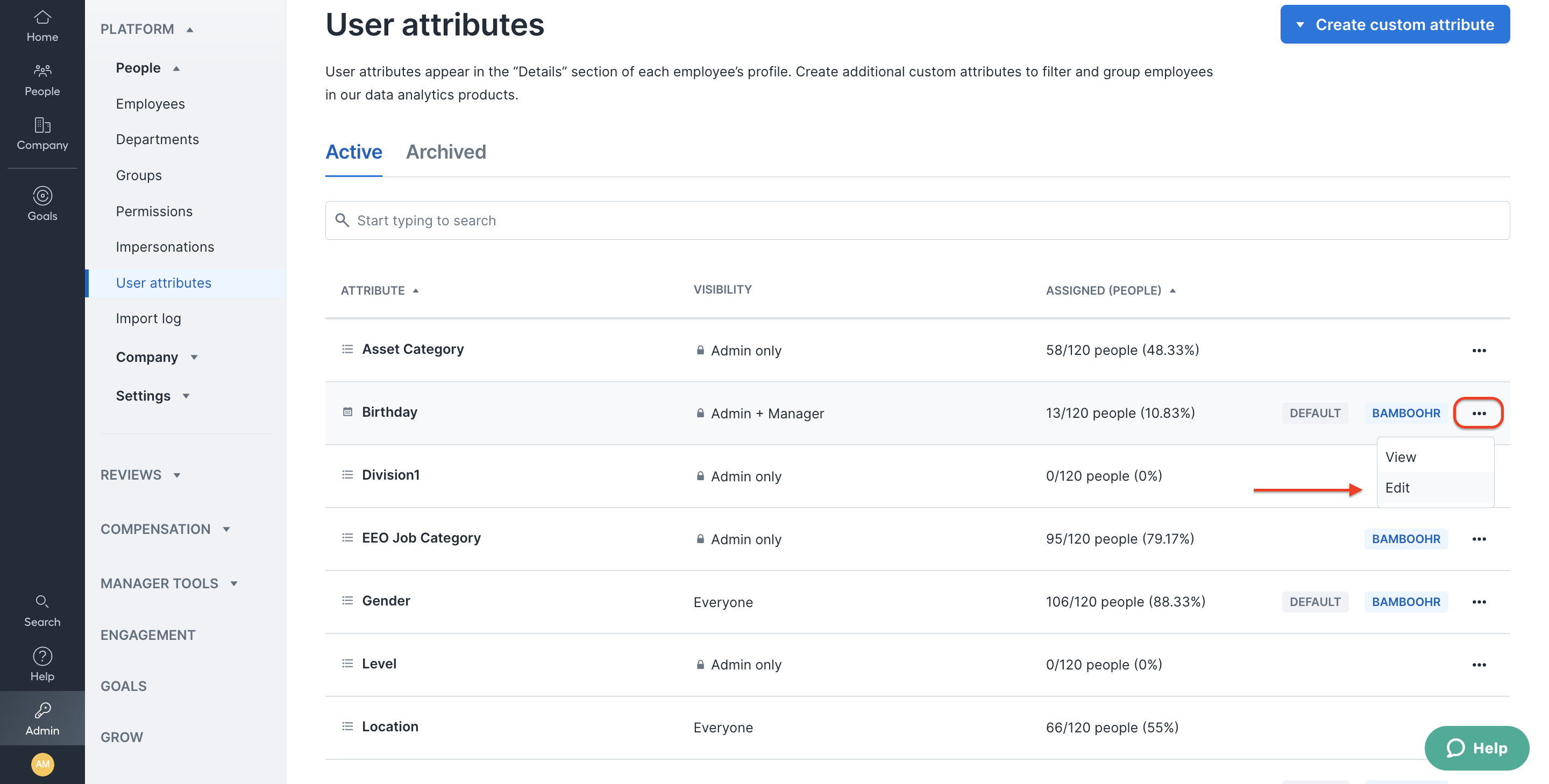
Task: Open the AM user avatar
Action: 42,764
